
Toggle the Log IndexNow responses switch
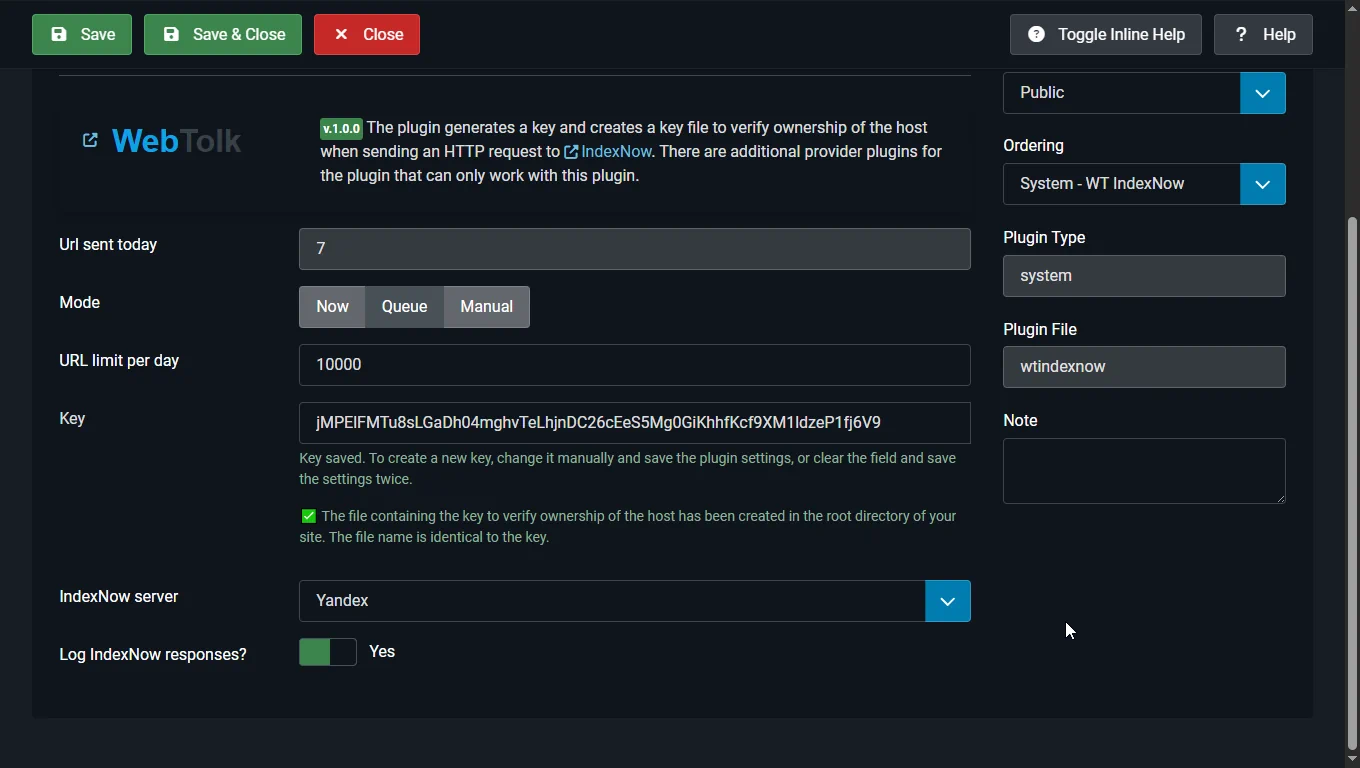(x=328, y=652)
